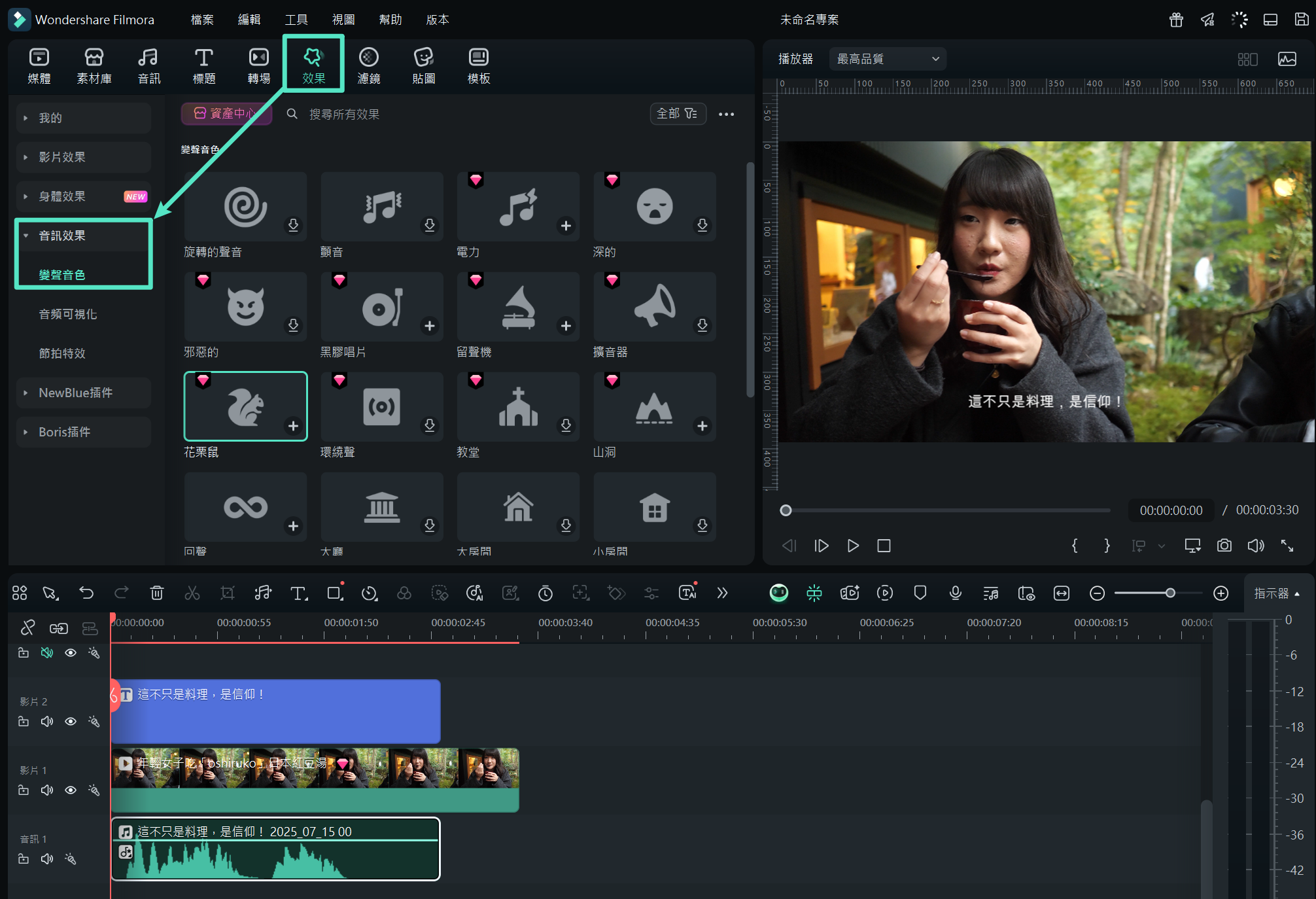Show more timeline tools with double chevron

point(722,593)
